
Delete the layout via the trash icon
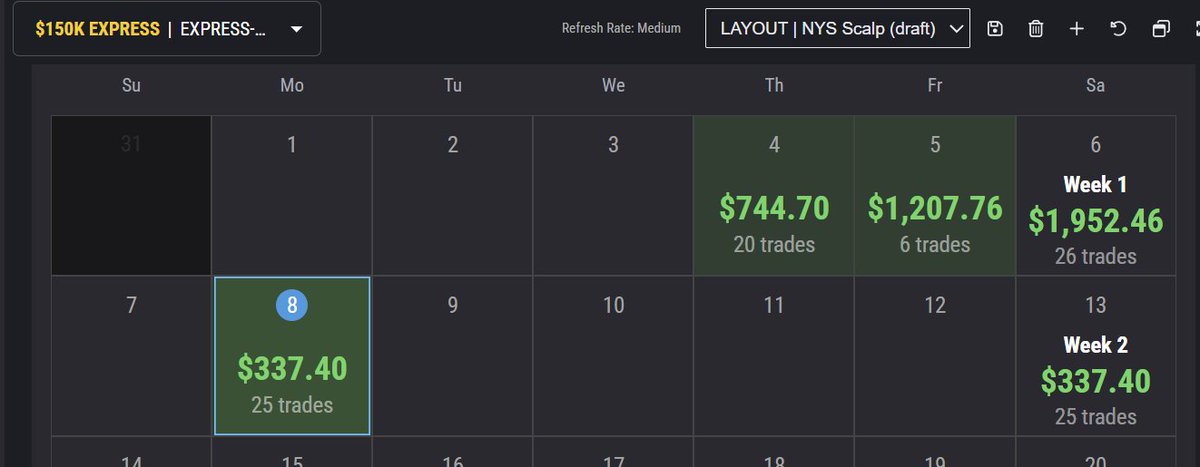1036,29
